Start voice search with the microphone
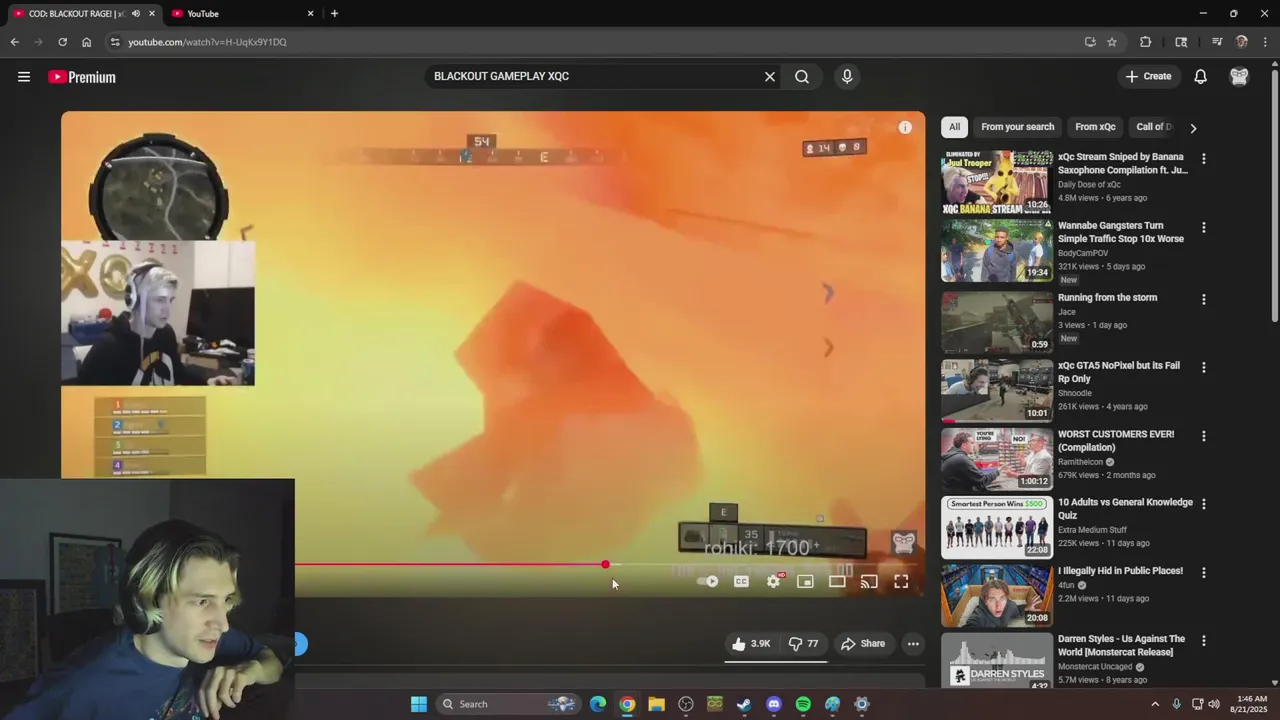Viewport: 1280px width, 720px height. 847,76
